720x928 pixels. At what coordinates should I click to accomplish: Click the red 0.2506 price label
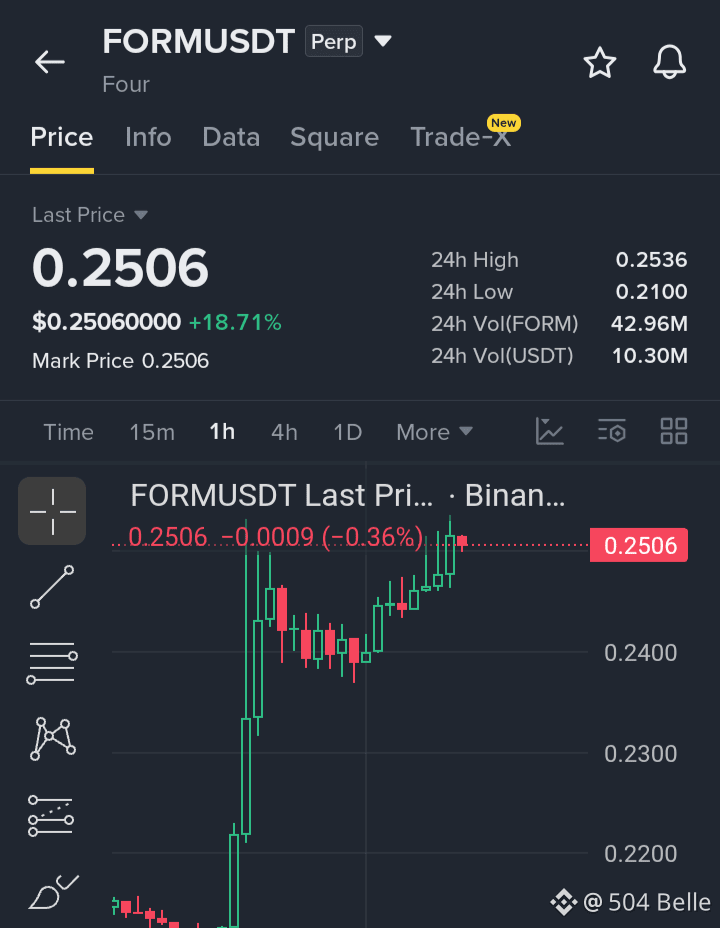tap(639, 545)
